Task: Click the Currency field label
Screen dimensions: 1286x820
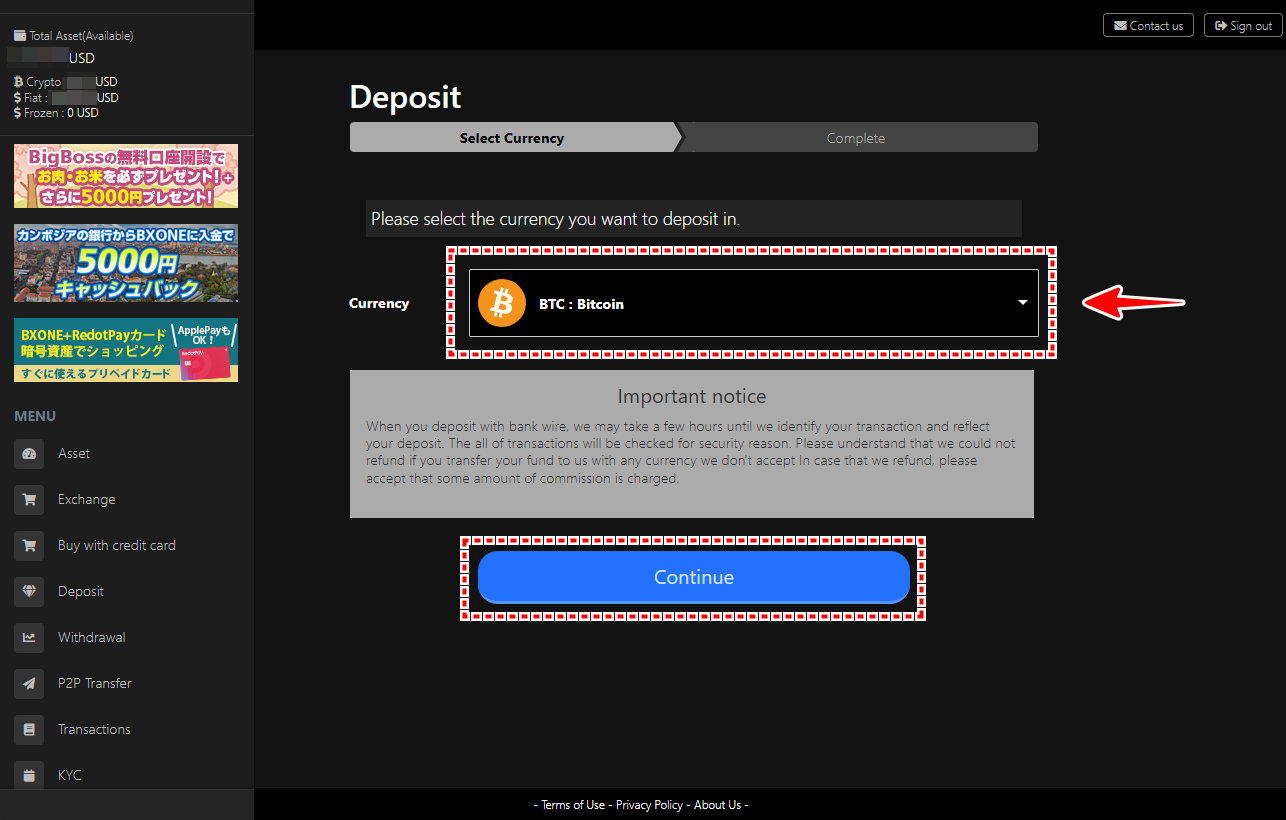Action: coord(379,303)
